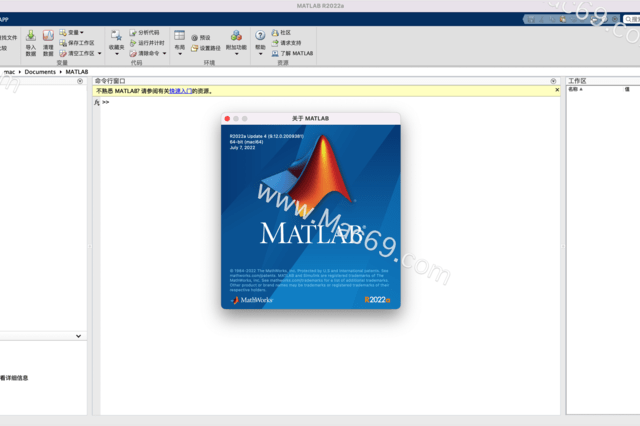Open the Variable (变量) dropdown
This screenshot has width=640, height=426.
pos(71,32)
